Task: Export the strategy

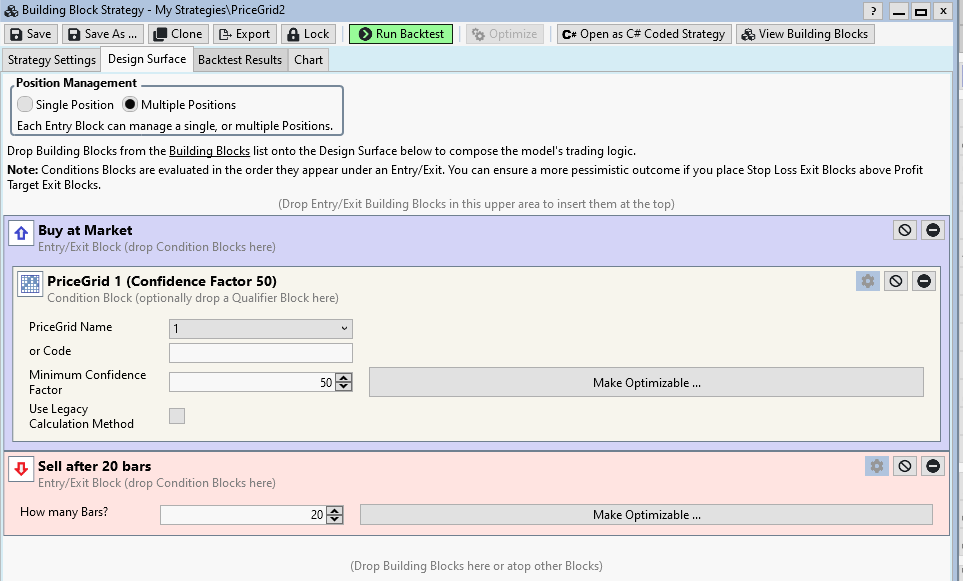Action: [245, 34]
